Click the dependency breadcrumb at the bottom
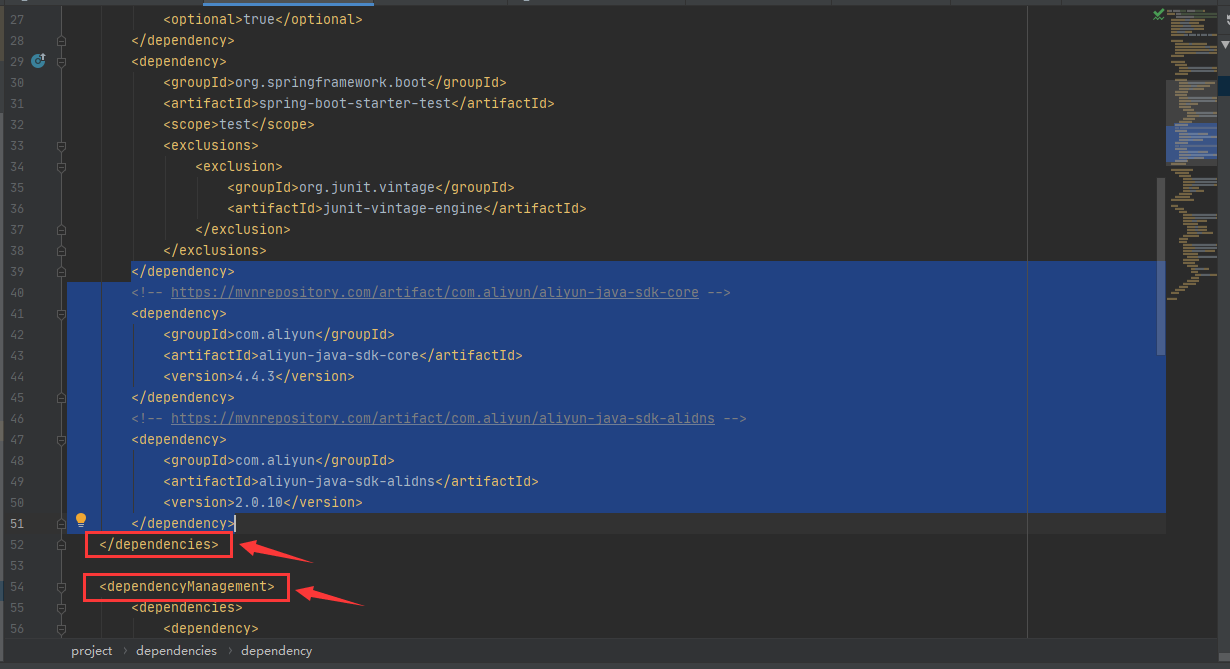Screen dimensions: 1230x669 [276, 650]
